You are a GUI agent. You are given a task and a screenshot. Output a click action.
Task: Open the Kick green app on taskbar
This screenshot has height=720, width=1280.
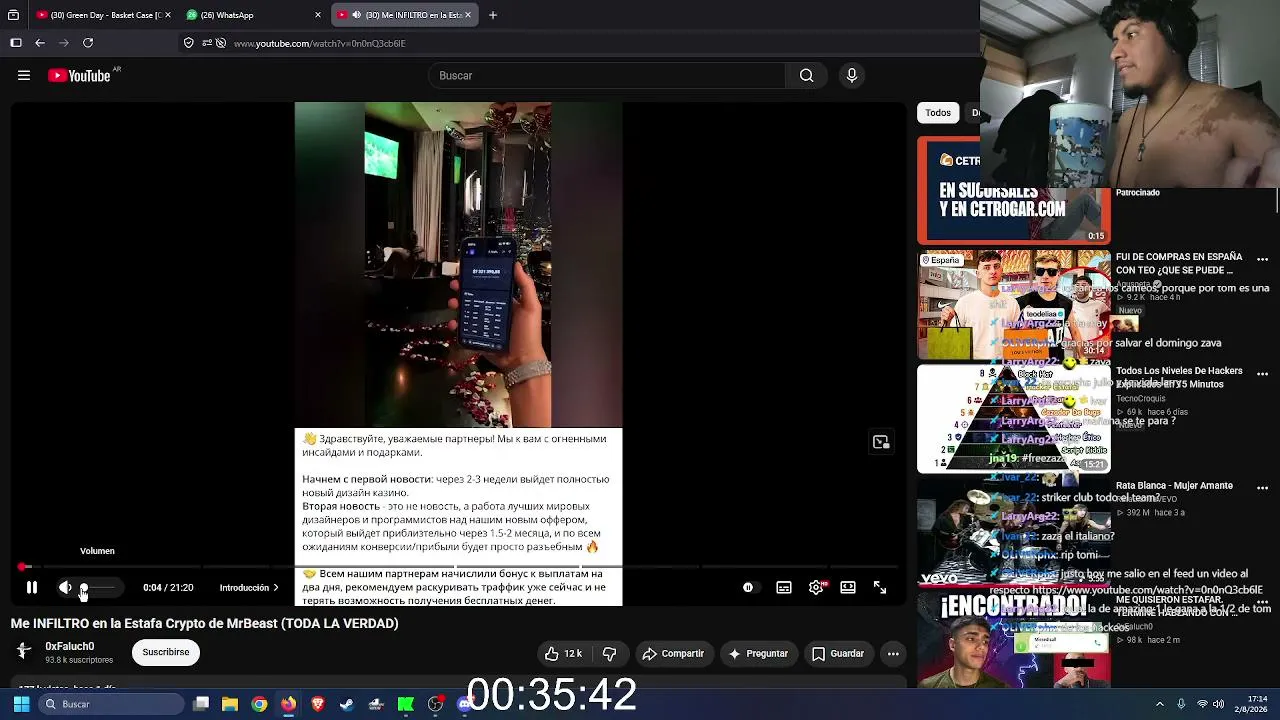[406, 704]
